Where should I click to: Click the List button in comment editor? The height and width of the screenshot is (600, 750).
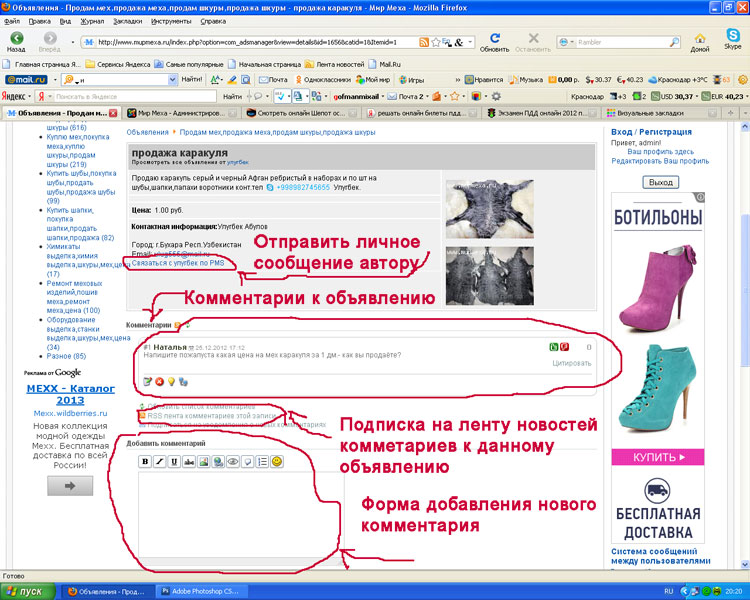(x=262, y=461)
